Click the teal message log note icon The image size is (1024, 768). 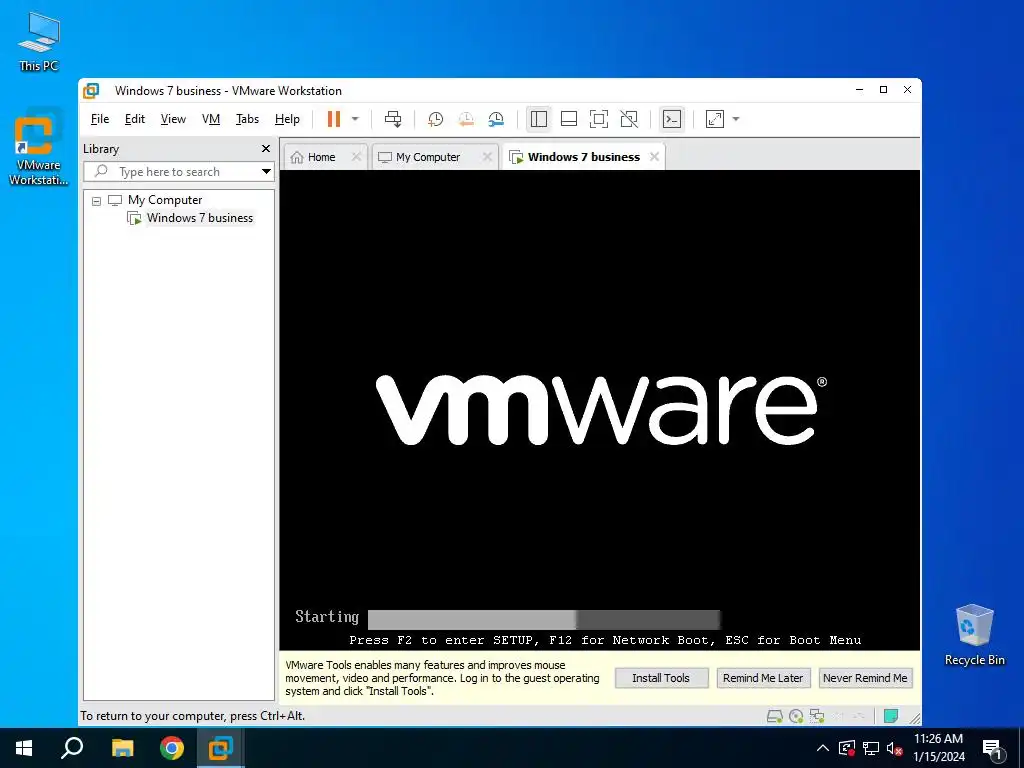[x=891, y=716]
